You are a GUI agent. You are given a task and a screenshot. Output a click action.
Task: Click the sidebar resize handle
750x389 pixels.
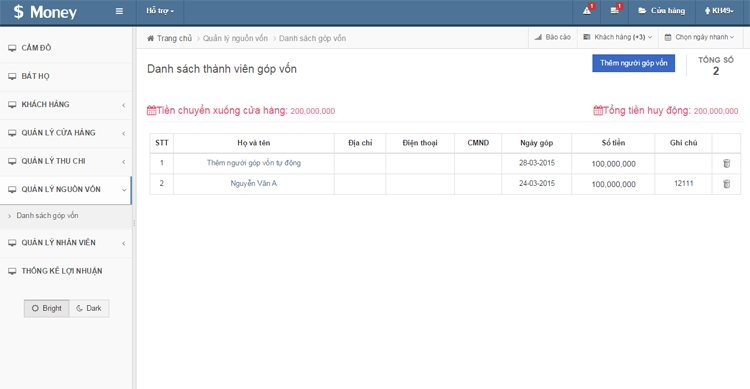click(134, 223)
